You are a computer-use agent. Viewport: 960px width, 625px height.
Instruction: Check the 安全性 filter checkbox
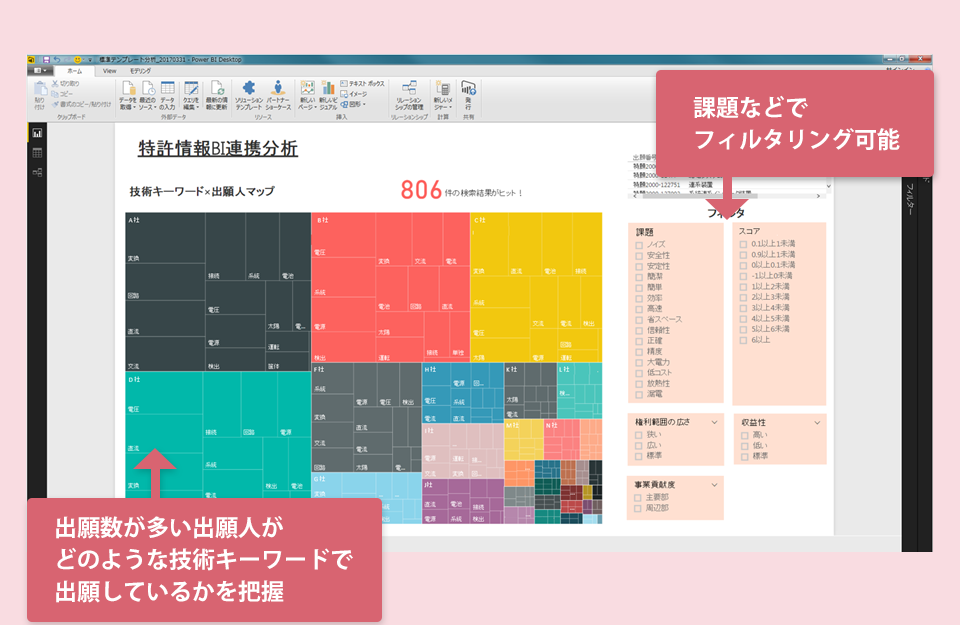click(x=639, y=256)
